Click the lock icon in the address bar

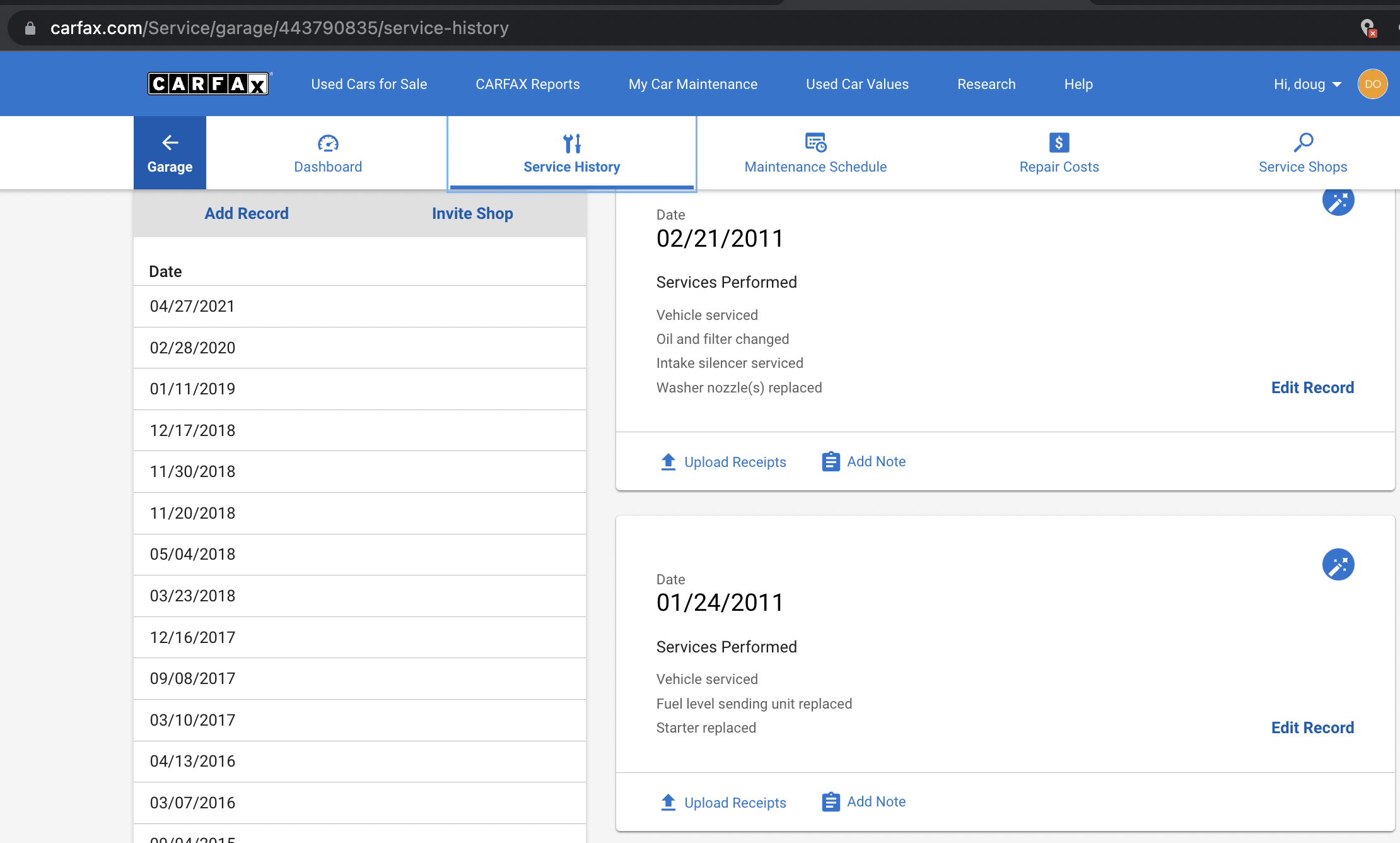pyautogui.click(x=30, y=28)
